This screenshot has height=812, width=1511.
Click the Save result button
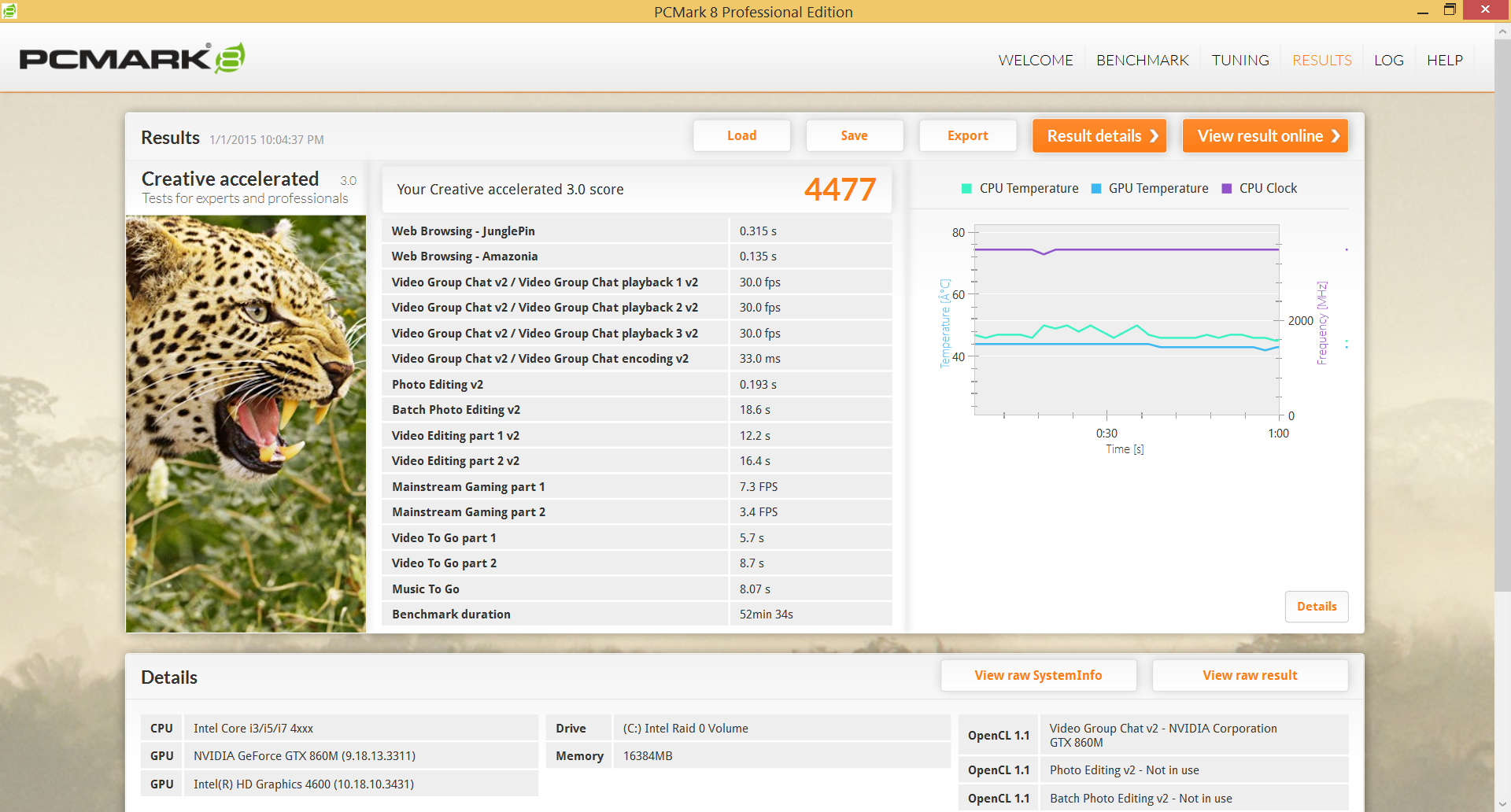click(854, 135)
